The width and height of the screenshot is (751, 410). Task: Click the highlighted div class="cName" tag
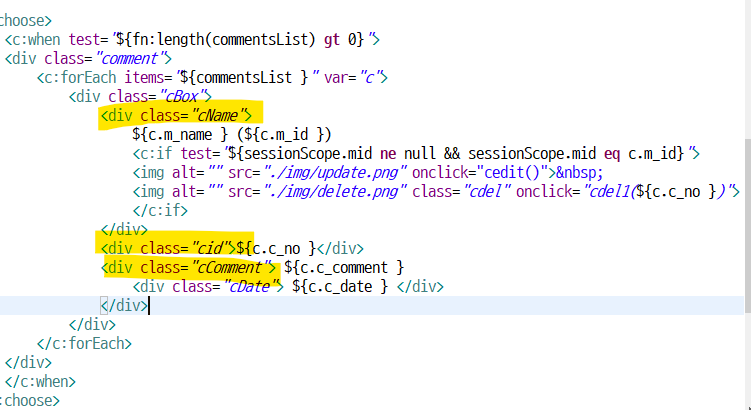(x=176, y=115)
